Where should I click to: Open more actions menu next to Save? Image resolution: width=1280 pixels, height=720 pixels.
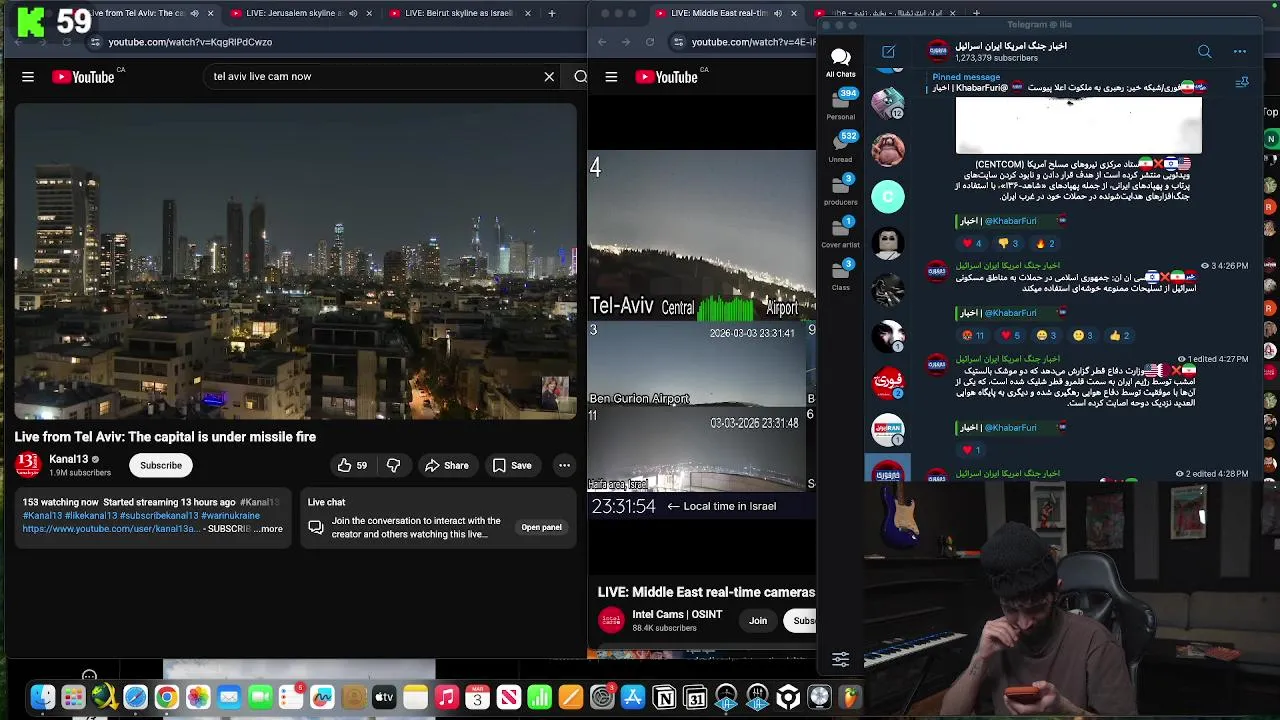[x=564, y=465]
